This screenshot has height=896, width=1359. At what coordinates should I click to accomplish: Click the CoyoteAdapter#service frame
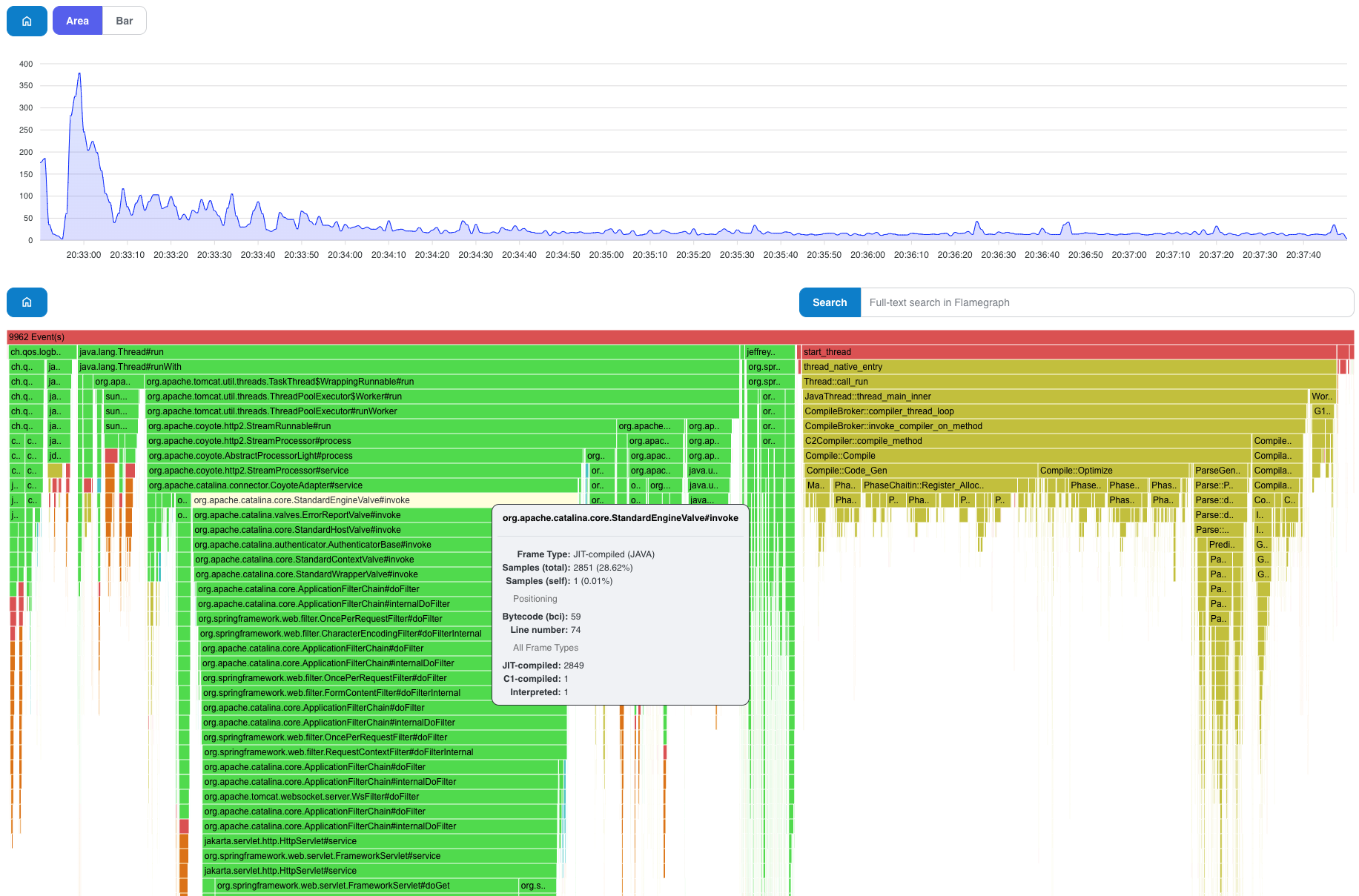[x=362, y=485]
